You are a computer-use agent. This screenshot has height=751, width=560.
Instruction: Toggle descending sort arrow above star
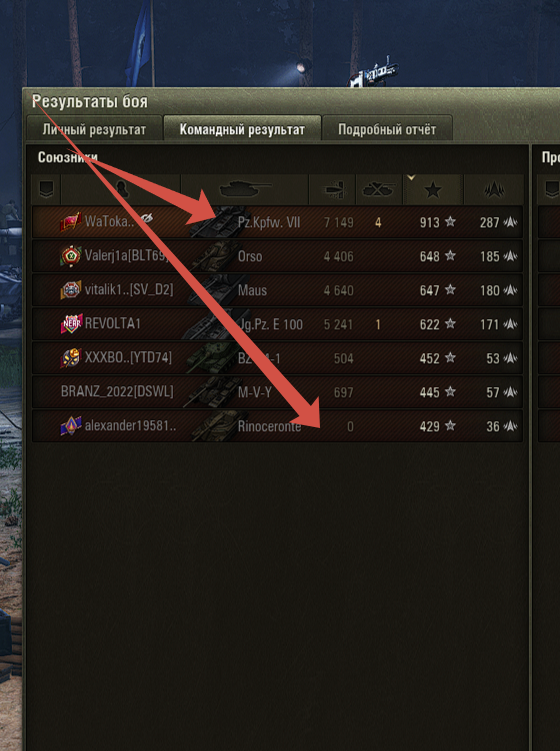pos(411,178)
